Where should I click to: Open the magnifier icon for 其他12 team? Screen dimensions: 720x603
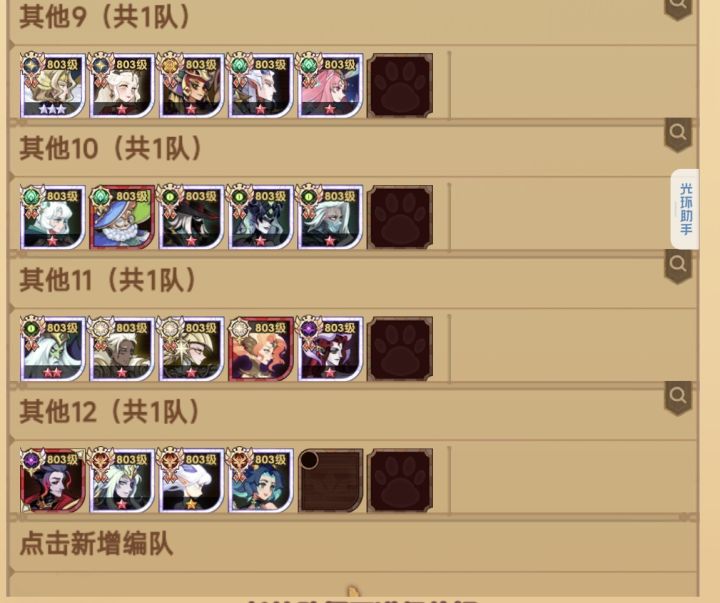(678, 396)
